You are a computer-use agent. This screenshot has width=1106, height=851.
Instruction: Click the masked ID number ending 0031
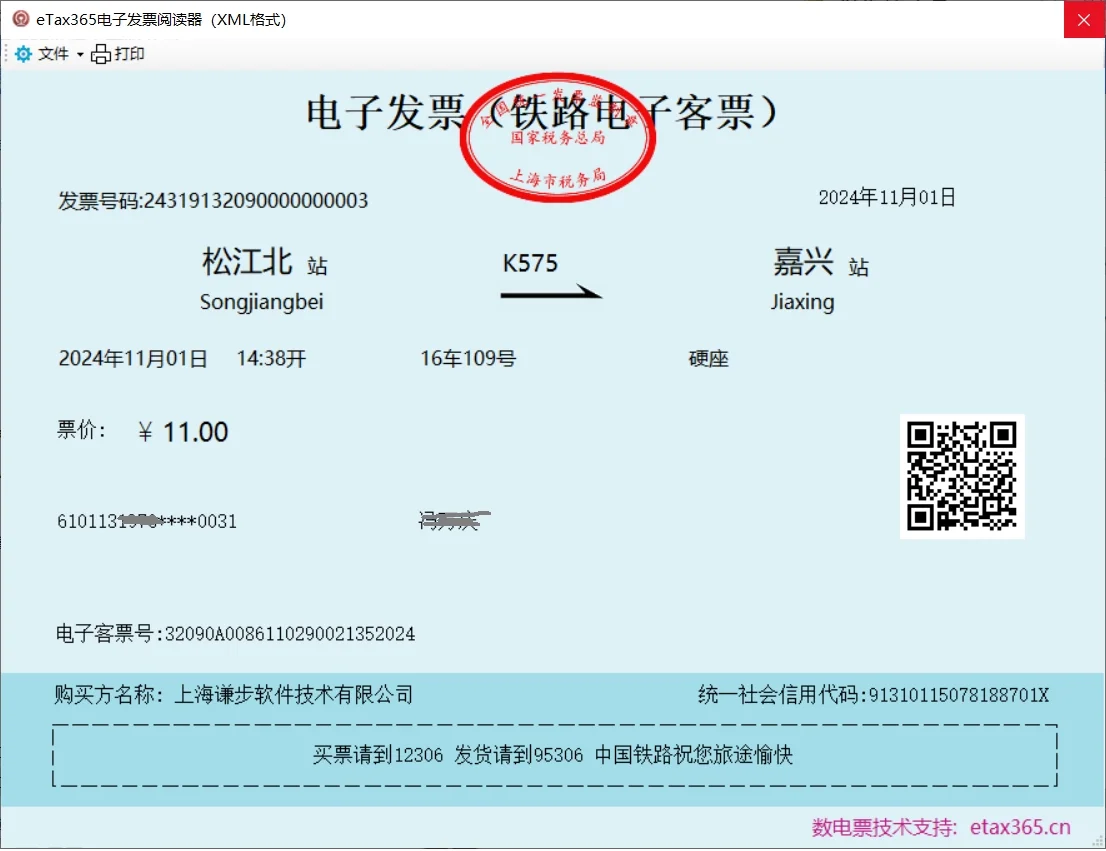147,521
